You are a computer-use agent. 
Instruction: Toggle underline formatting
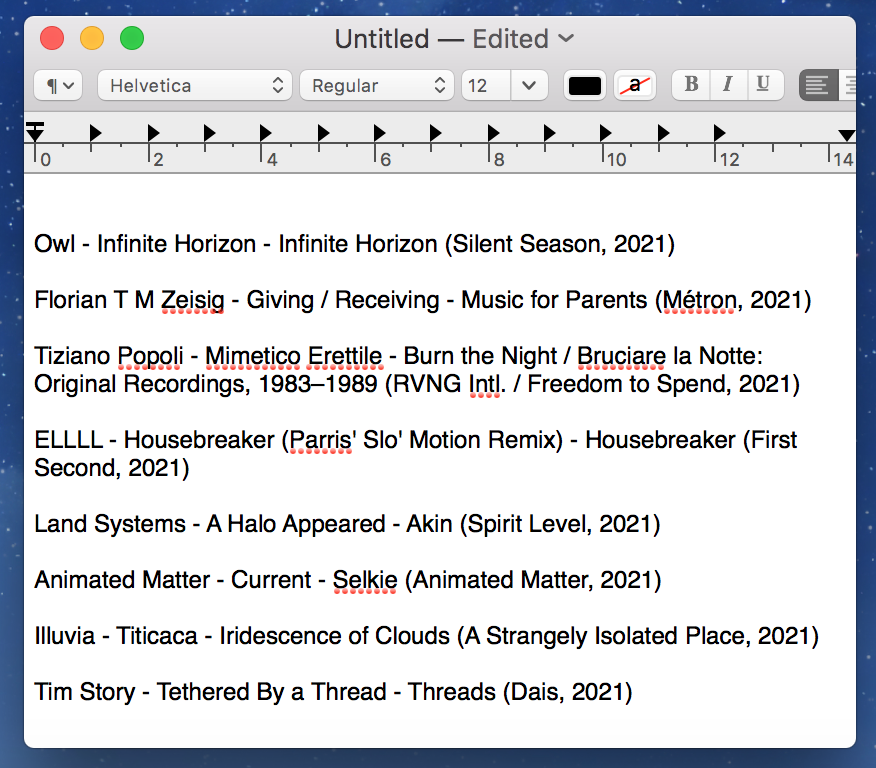pyautogui.click(x=764, y=84)
